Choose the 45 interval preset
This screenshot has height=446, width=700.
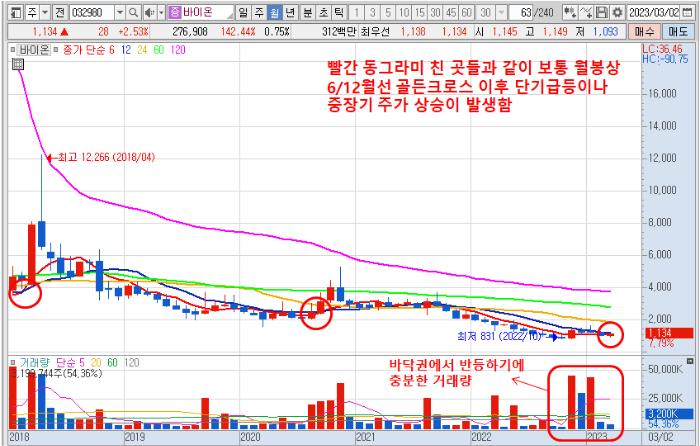451,13
